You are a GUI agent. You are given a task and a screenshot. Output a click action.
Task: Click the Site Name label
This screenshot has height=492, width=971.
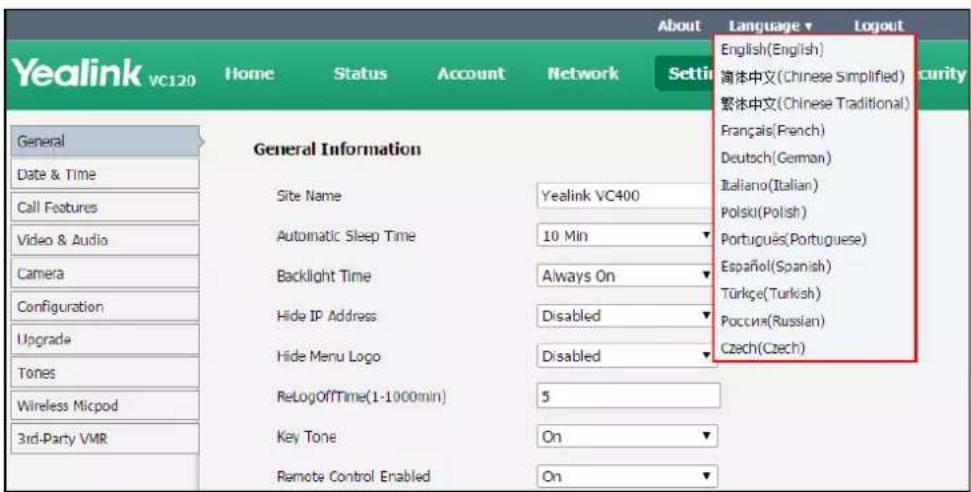(308, 196)
